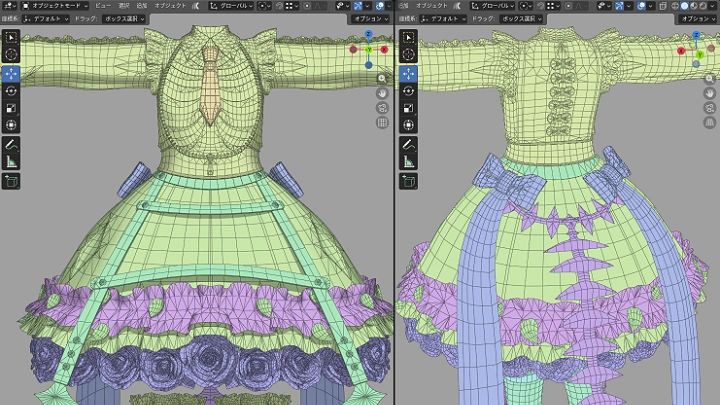Open the グローバル orientation dropdown in the left viewport

231,6
